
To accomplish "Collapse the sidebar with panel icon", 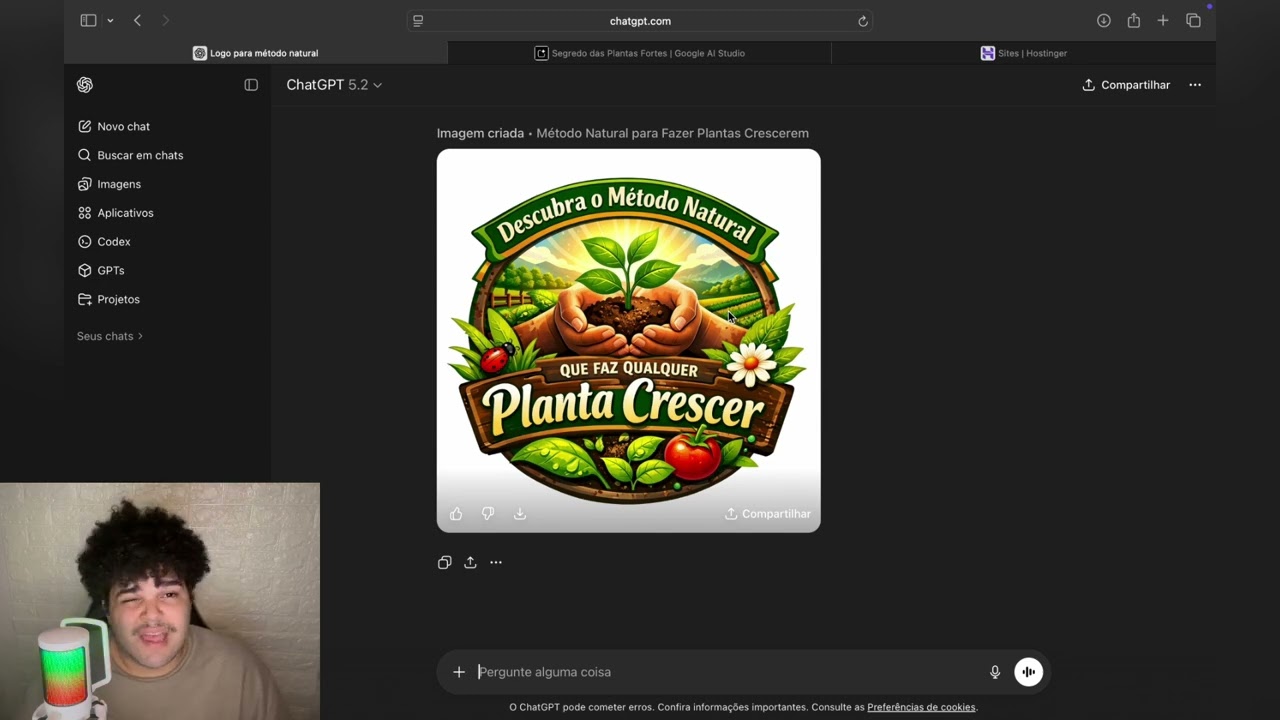I will [x=251, y=85].
